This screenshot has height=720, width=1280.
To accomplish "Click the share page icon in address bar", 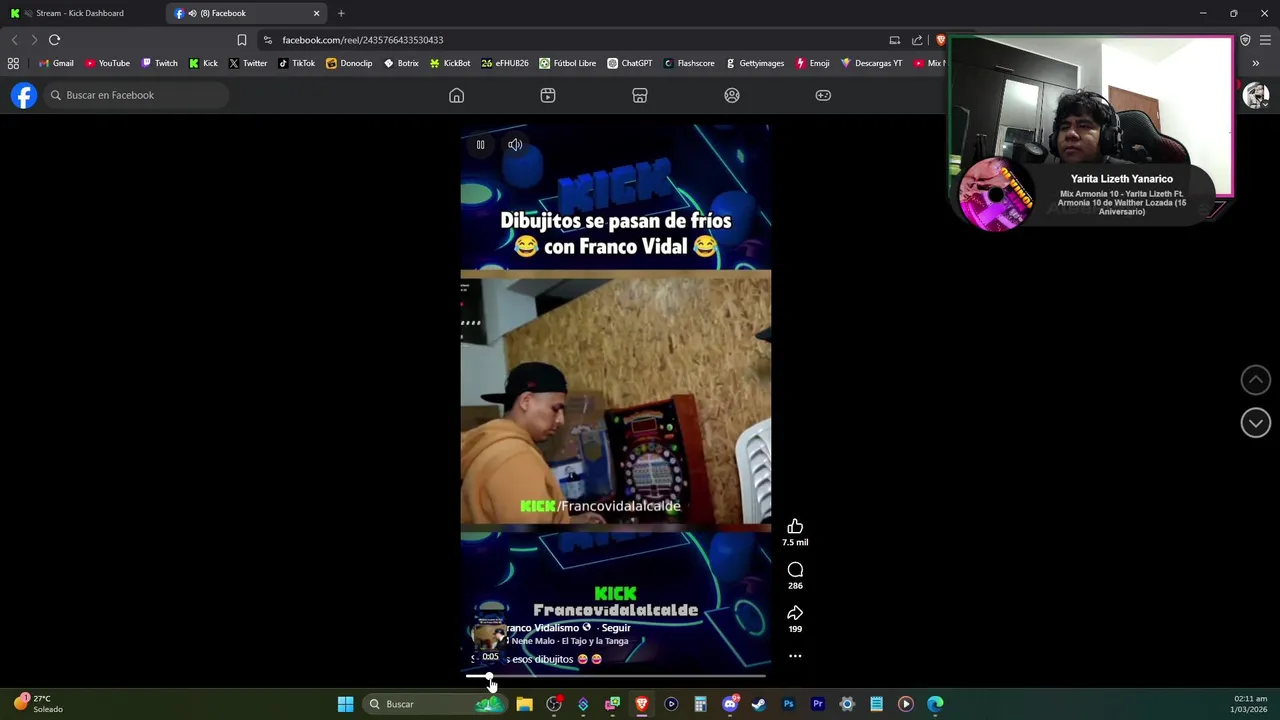I will (917, 40).
